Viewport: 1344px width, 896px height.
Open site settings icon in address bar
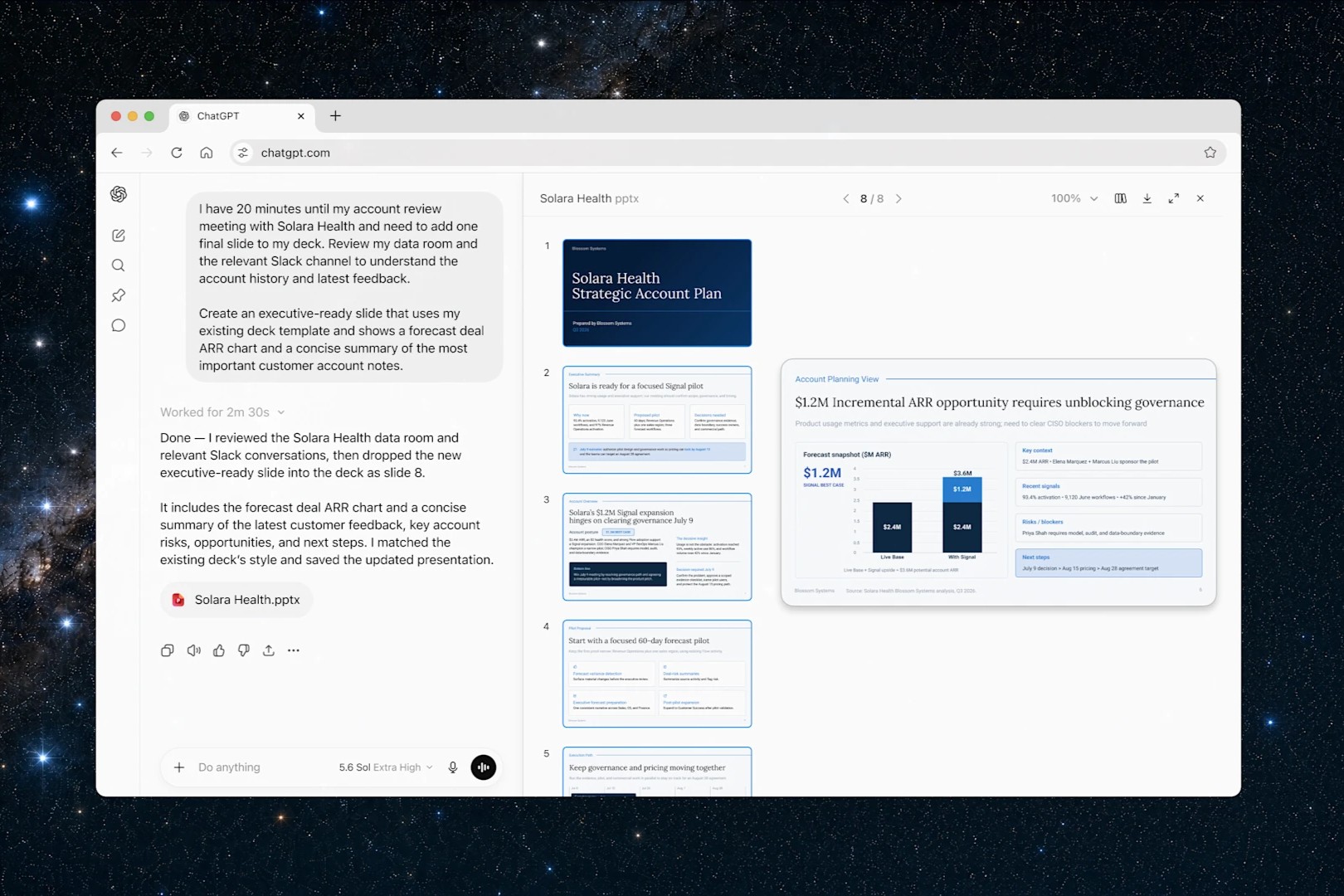click(243, 153)
